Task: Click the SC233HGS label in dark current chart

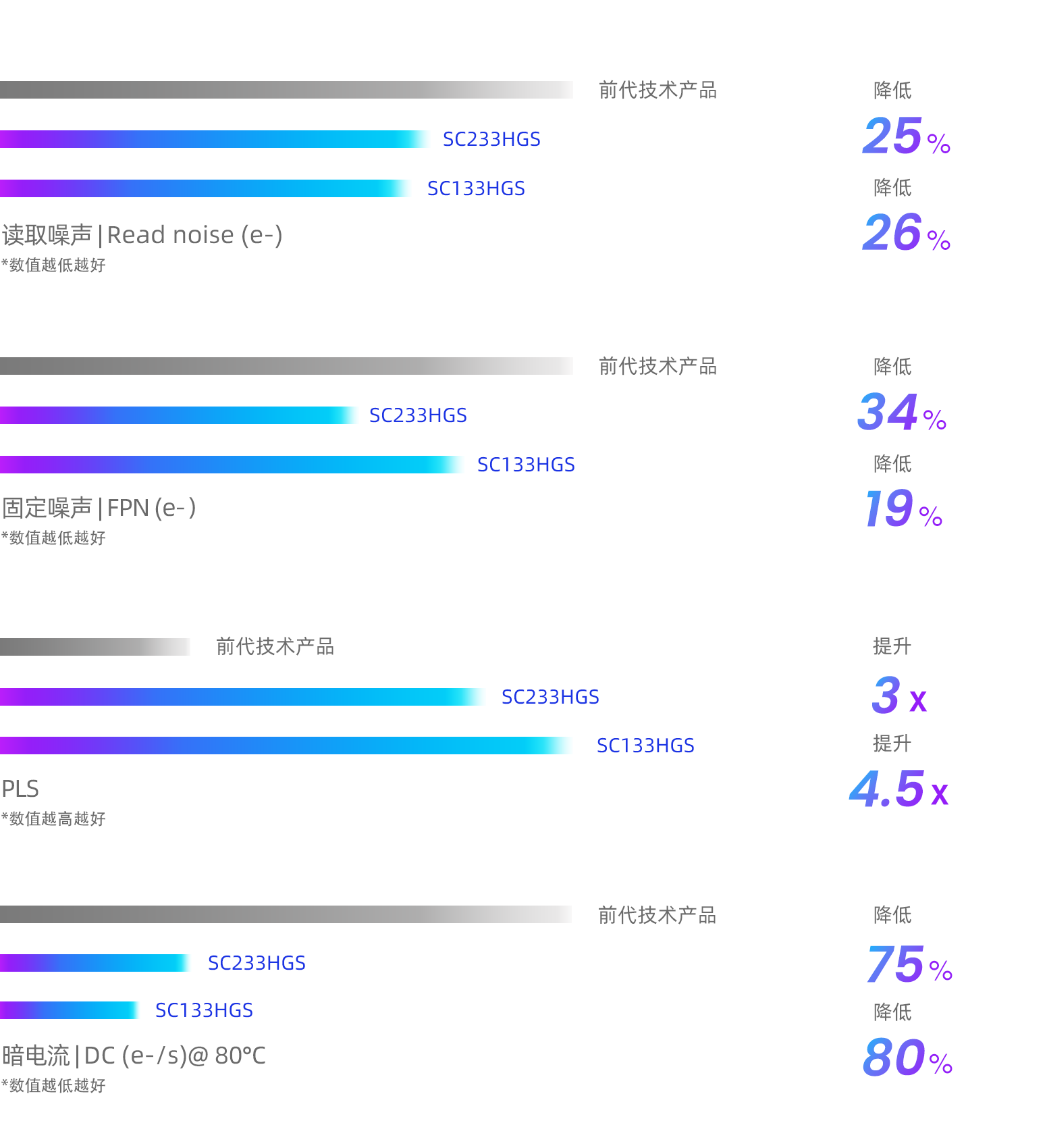Action: click(x=257, y=963)
